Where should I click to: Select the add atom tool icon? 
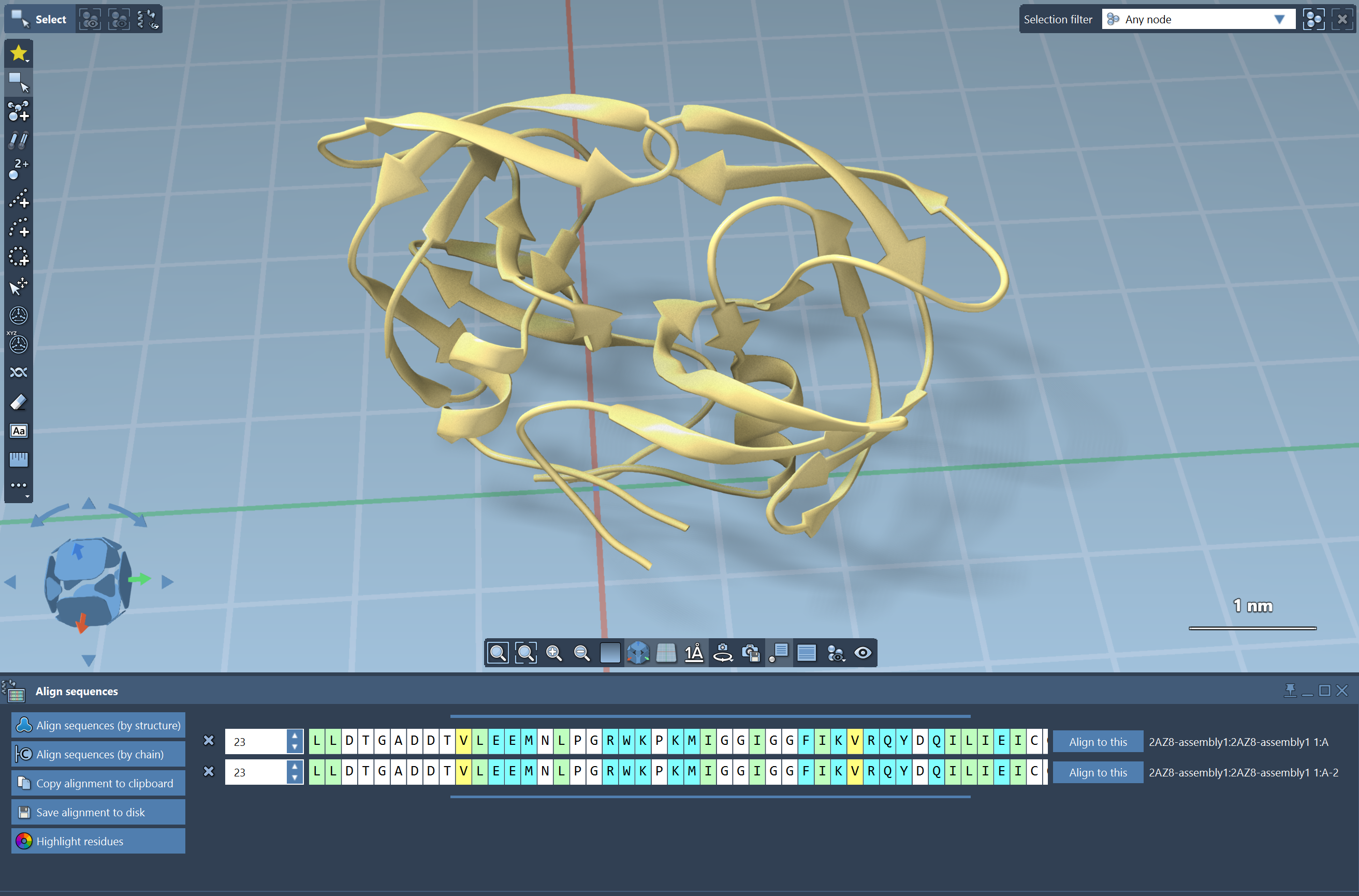[x=18, y=111]
